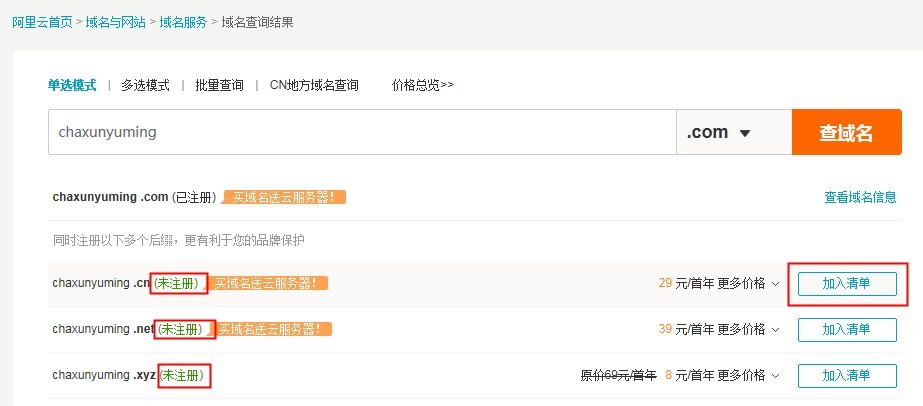Open the 域名服务 breadcrumb link
Viewport: 923px width, 406px height.
183,21
